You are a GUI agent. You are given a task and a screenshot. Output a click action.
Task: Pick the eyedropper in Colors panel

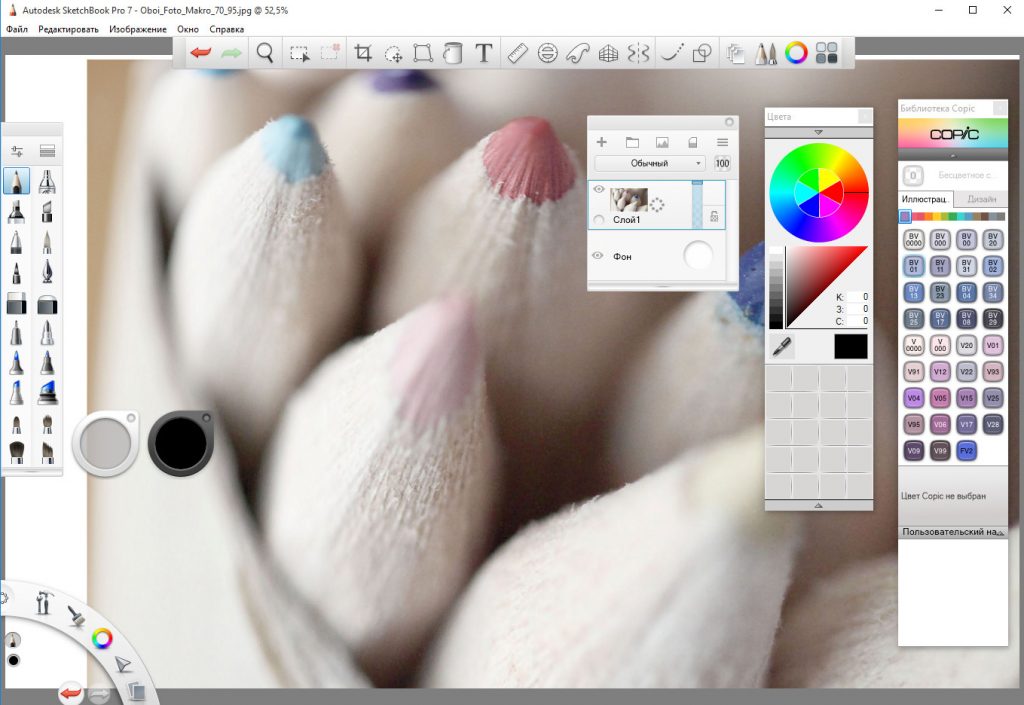tap(782, 346)
